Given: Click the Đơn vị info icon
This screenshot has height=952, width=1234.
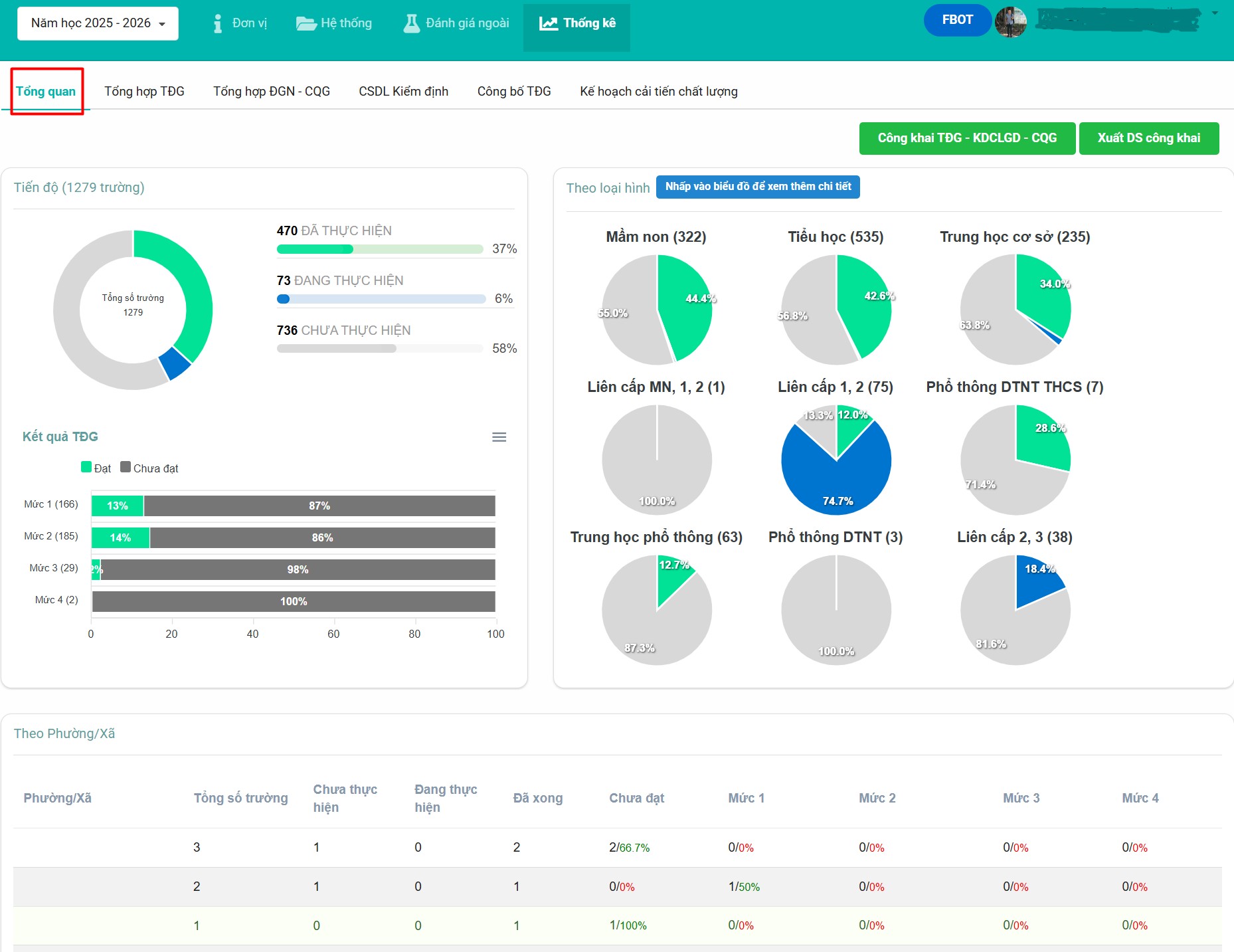Looking at the screenshot, I should pos(217,24).
